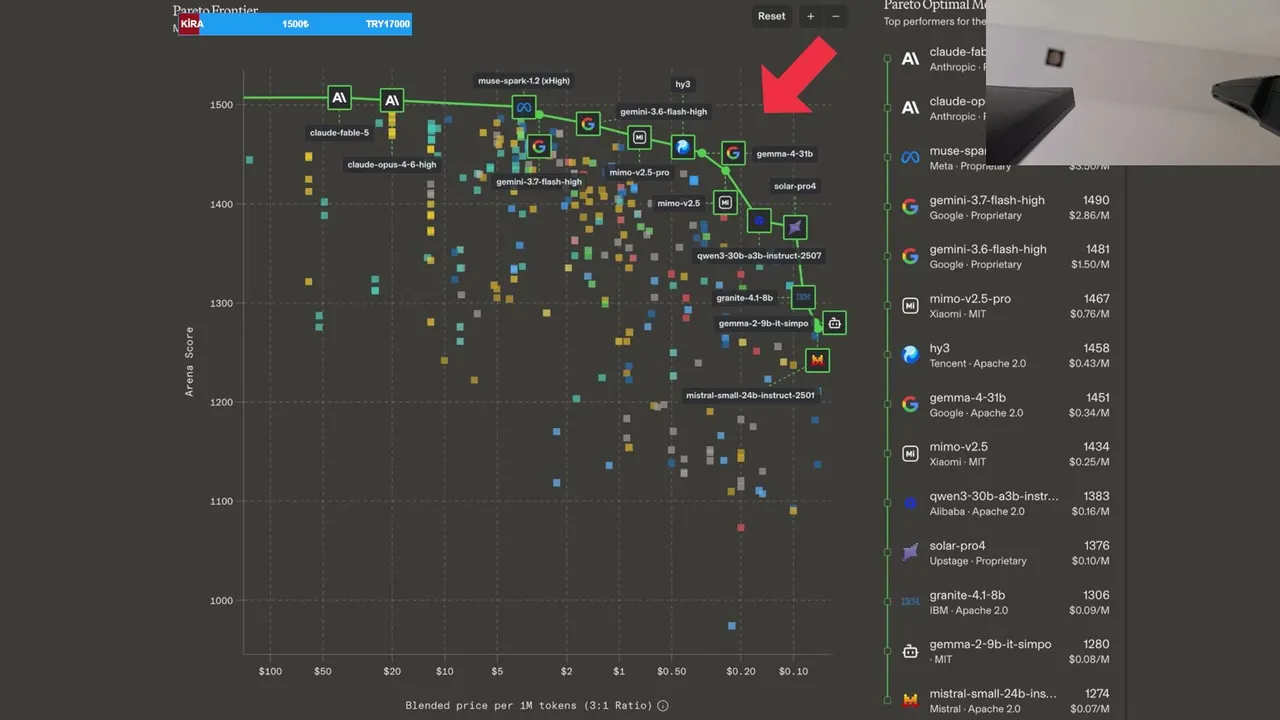Click the gemma-4-31b label on the chart
Viewport: 1280px width, 720px height.
785,154
